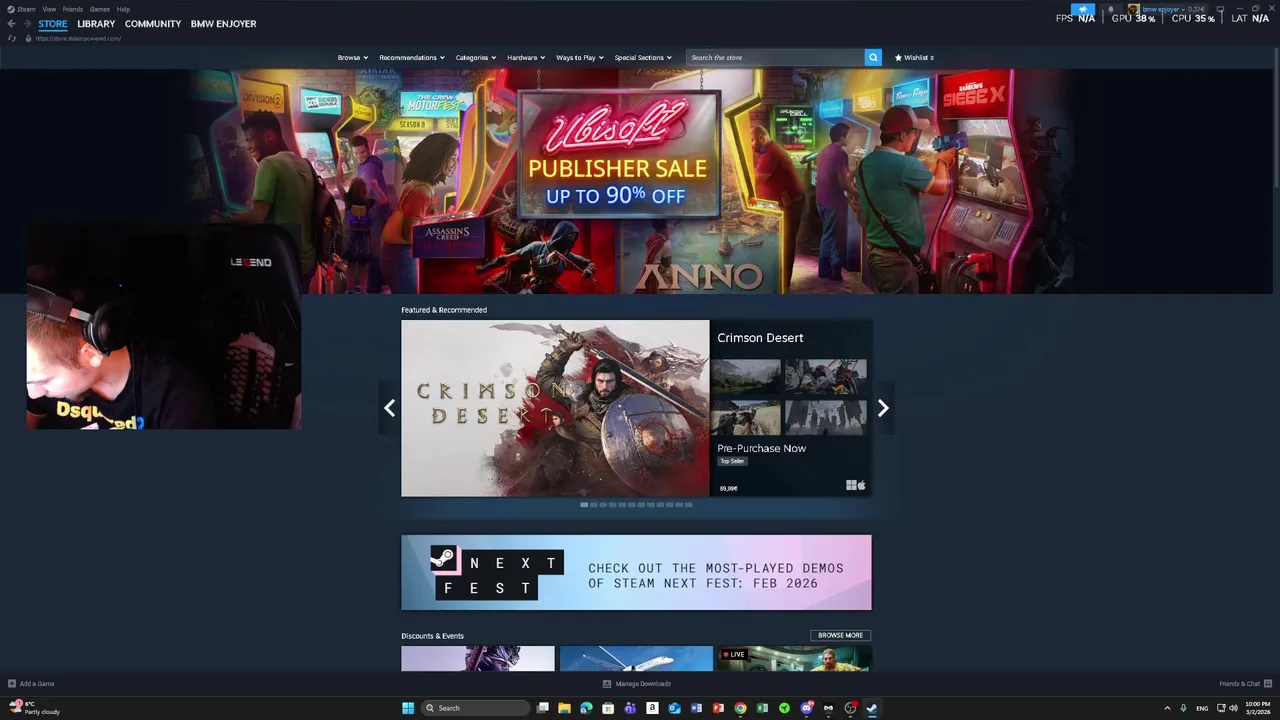Click the forward navigation arrow in Steam

coord(26,23)
